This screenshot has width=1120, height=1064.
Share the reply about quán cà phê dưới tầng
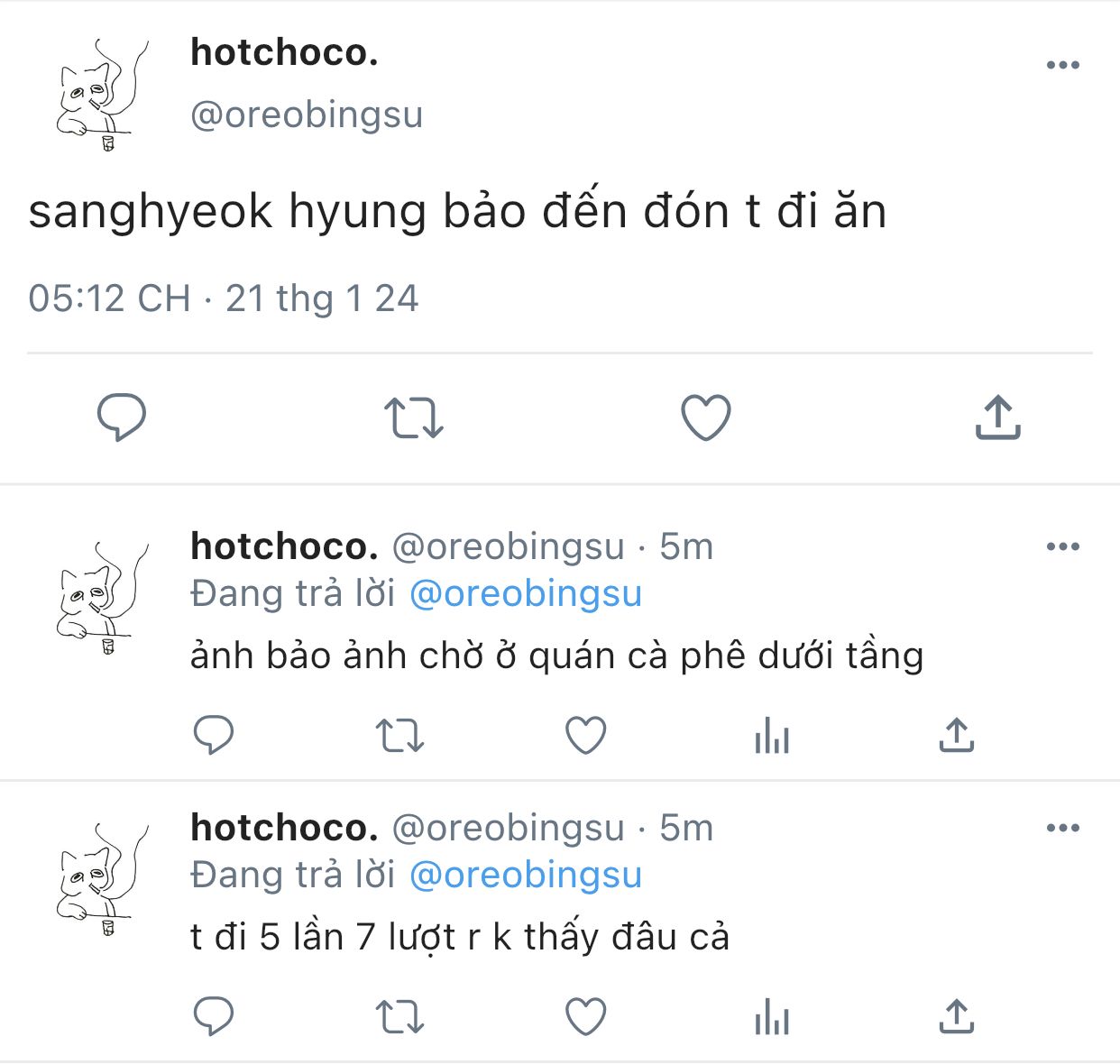(x=957, y=735)
